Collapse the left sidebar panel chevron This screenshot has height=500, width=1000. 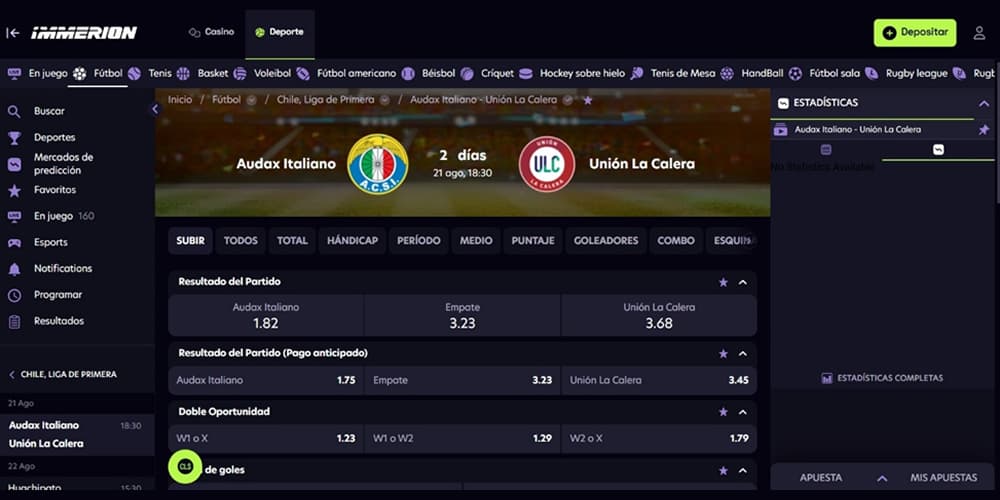(x=155, y=109)
